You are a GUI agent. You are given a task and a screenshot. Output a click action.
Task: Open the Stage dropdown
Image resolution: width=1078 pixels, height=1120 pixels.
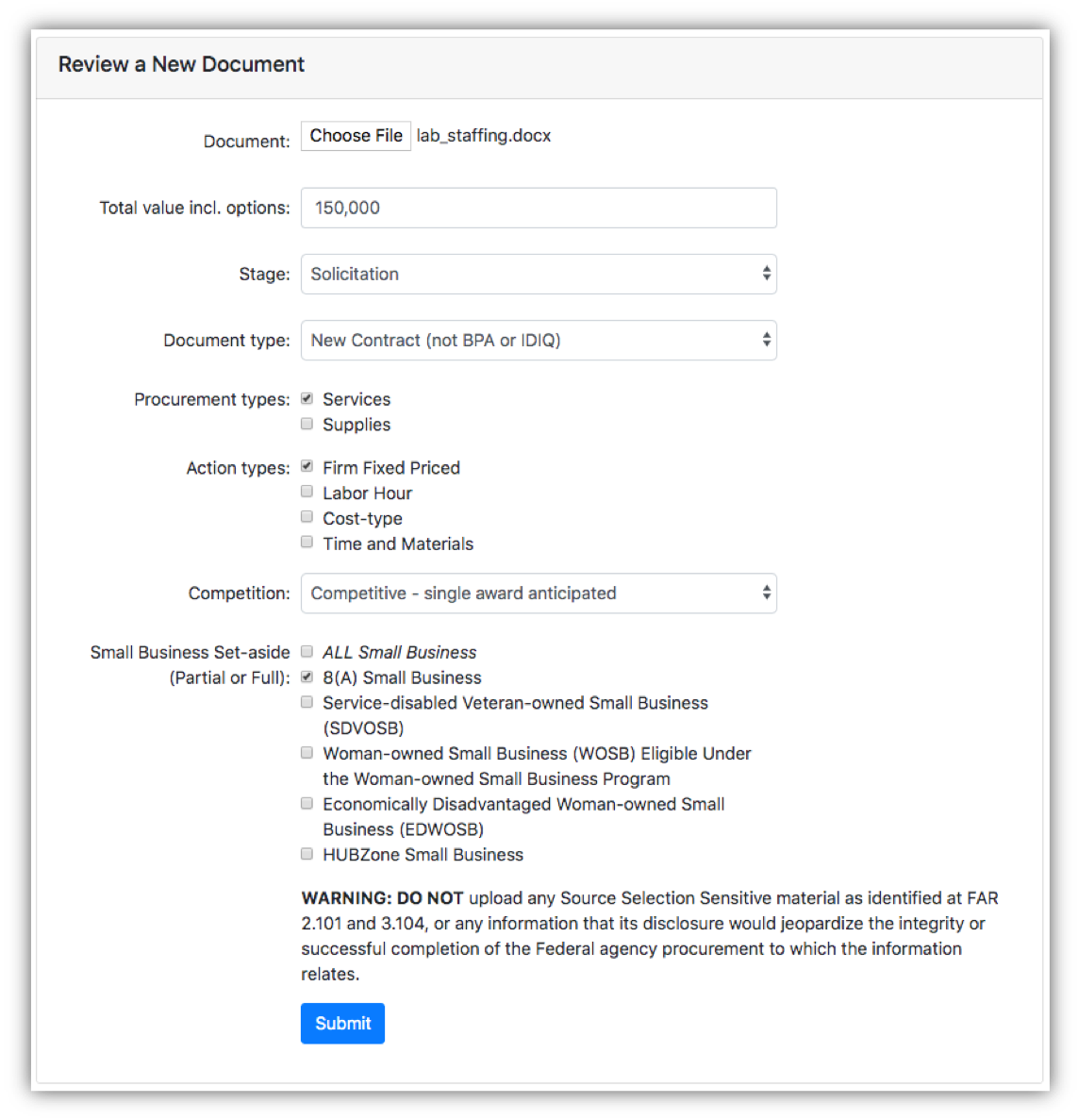point(539,274)
